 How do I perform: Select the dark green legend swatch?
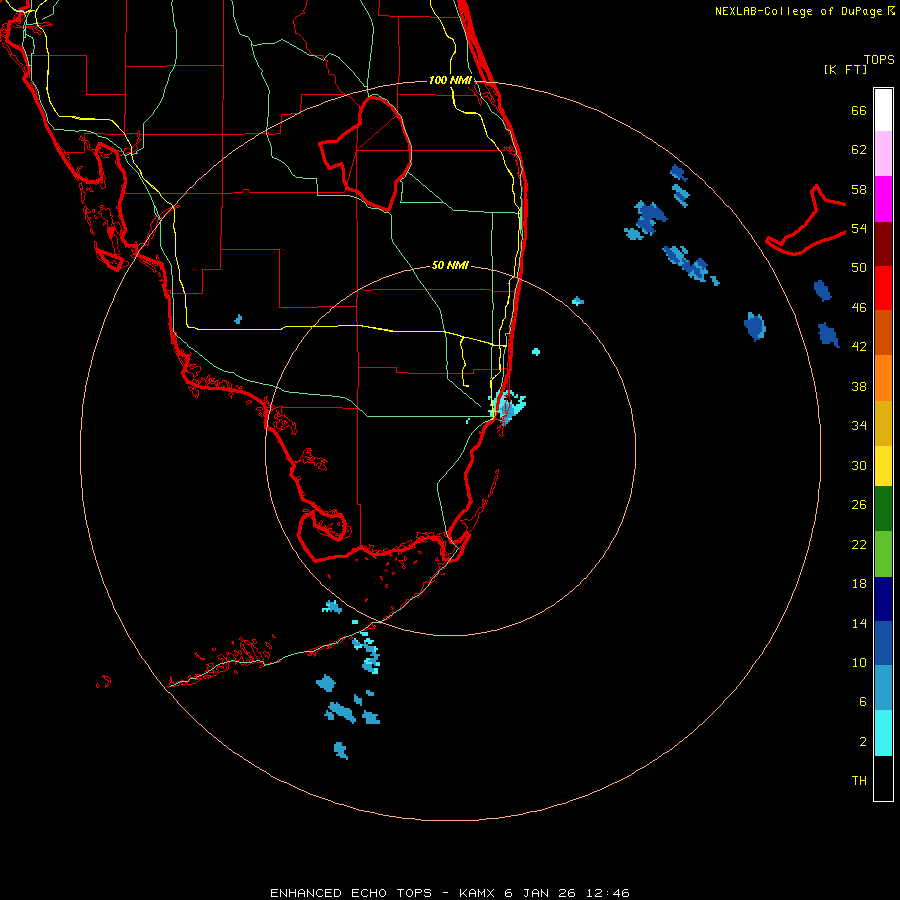pos(883,509)
